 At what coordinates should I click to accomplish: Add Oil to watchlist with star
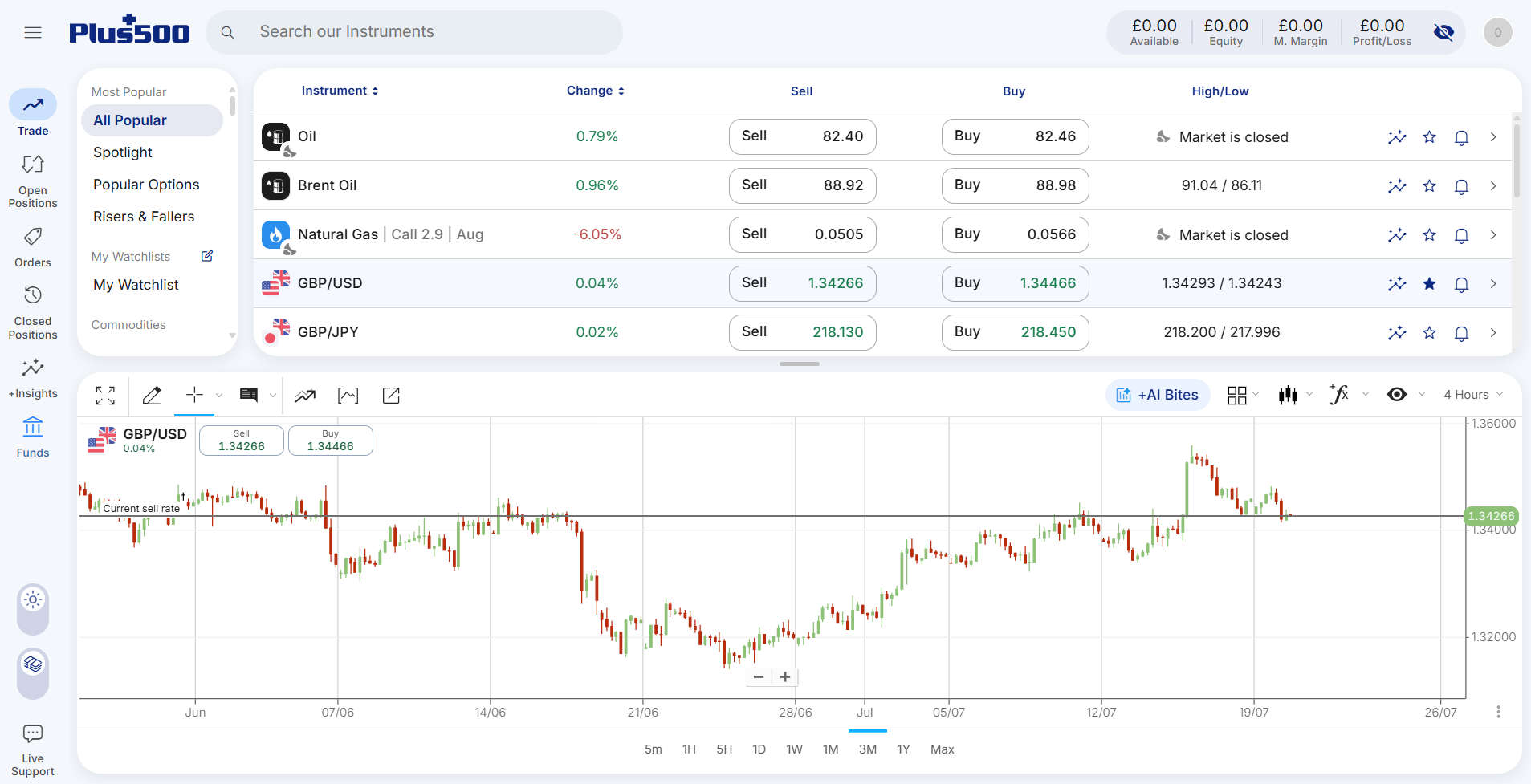[x=1429, y=137]
